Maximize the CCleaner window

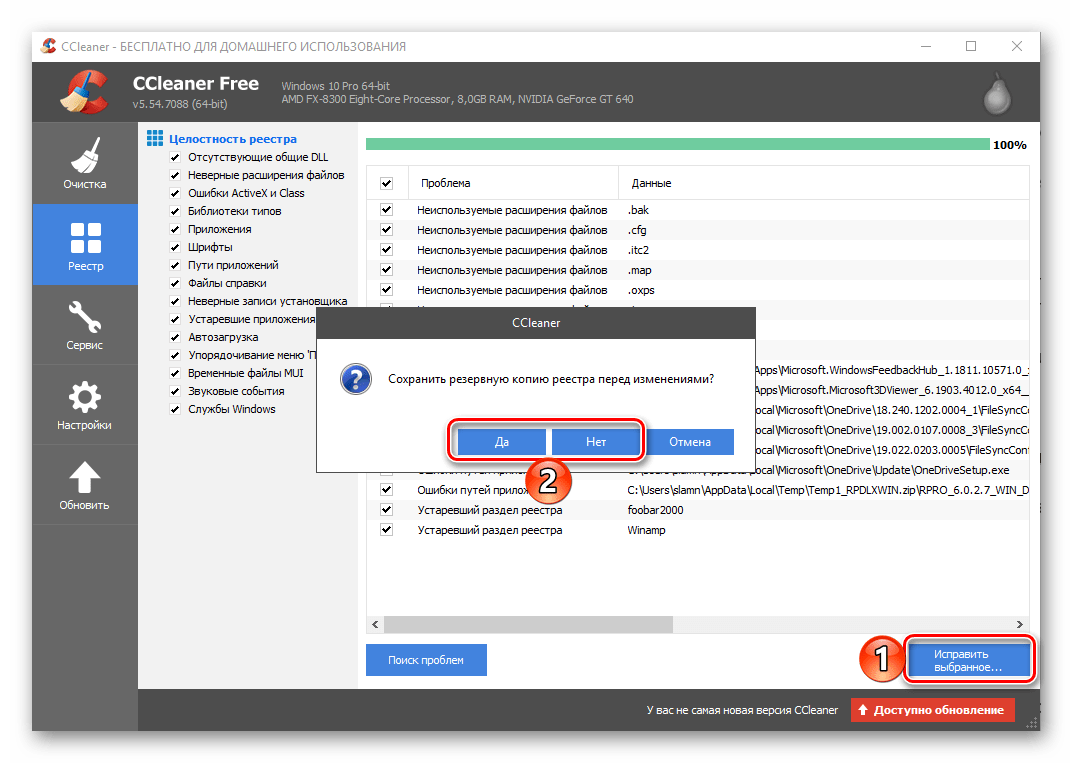971,46
